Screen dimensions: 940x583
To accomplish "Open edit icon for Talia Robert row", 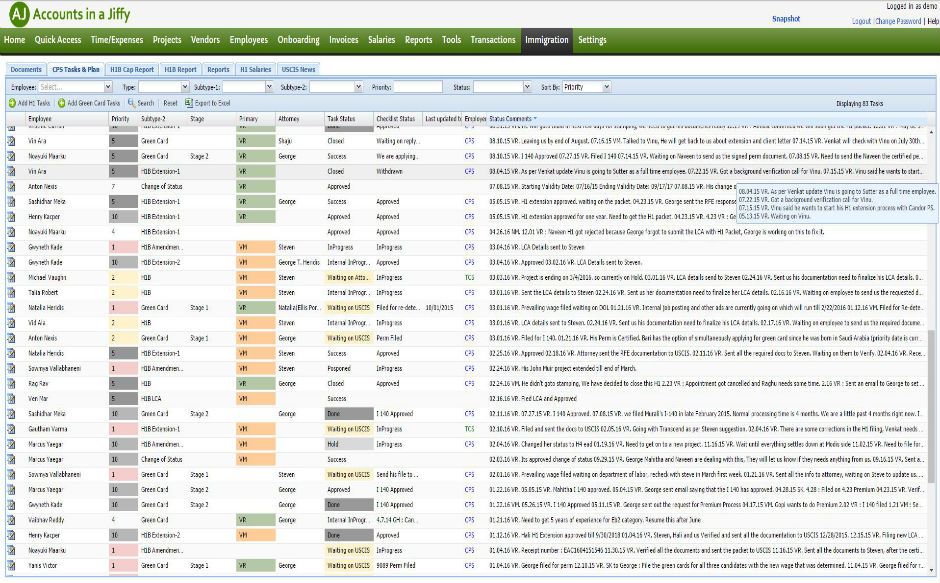I will (x=11, y=293).
